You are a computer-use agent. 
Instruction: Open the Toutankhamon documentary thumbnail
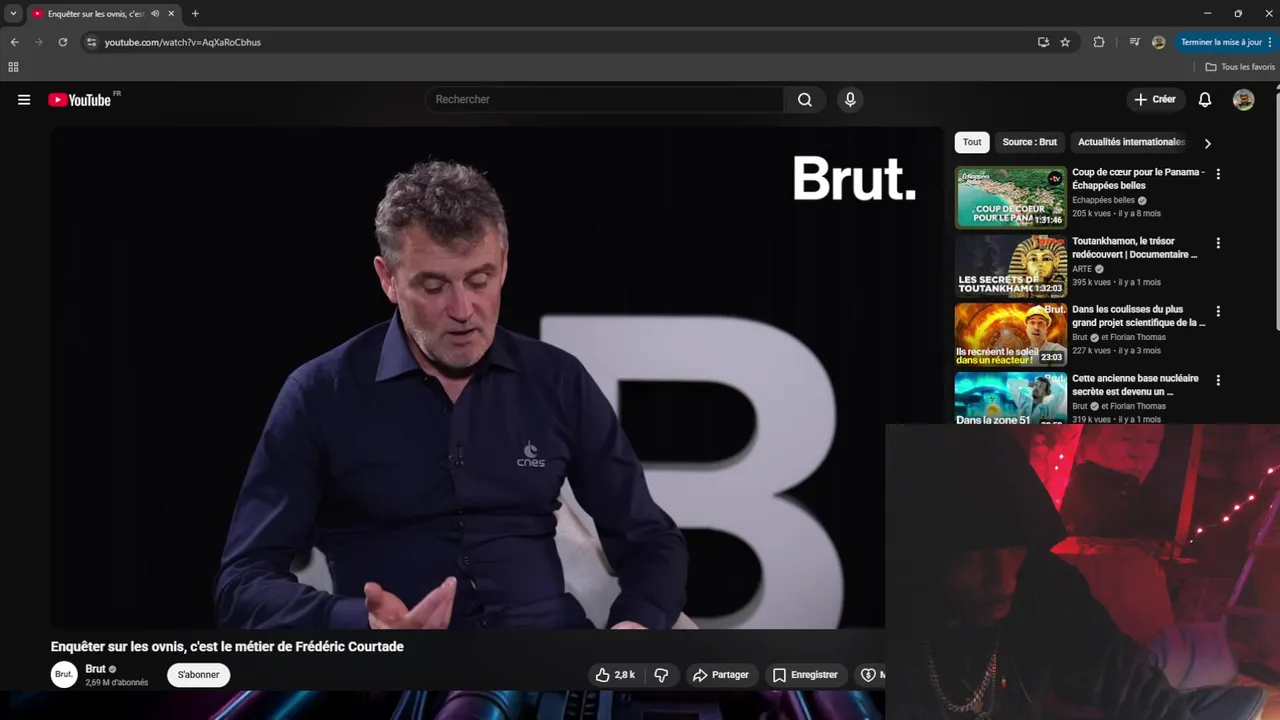tap(1011, 266)
